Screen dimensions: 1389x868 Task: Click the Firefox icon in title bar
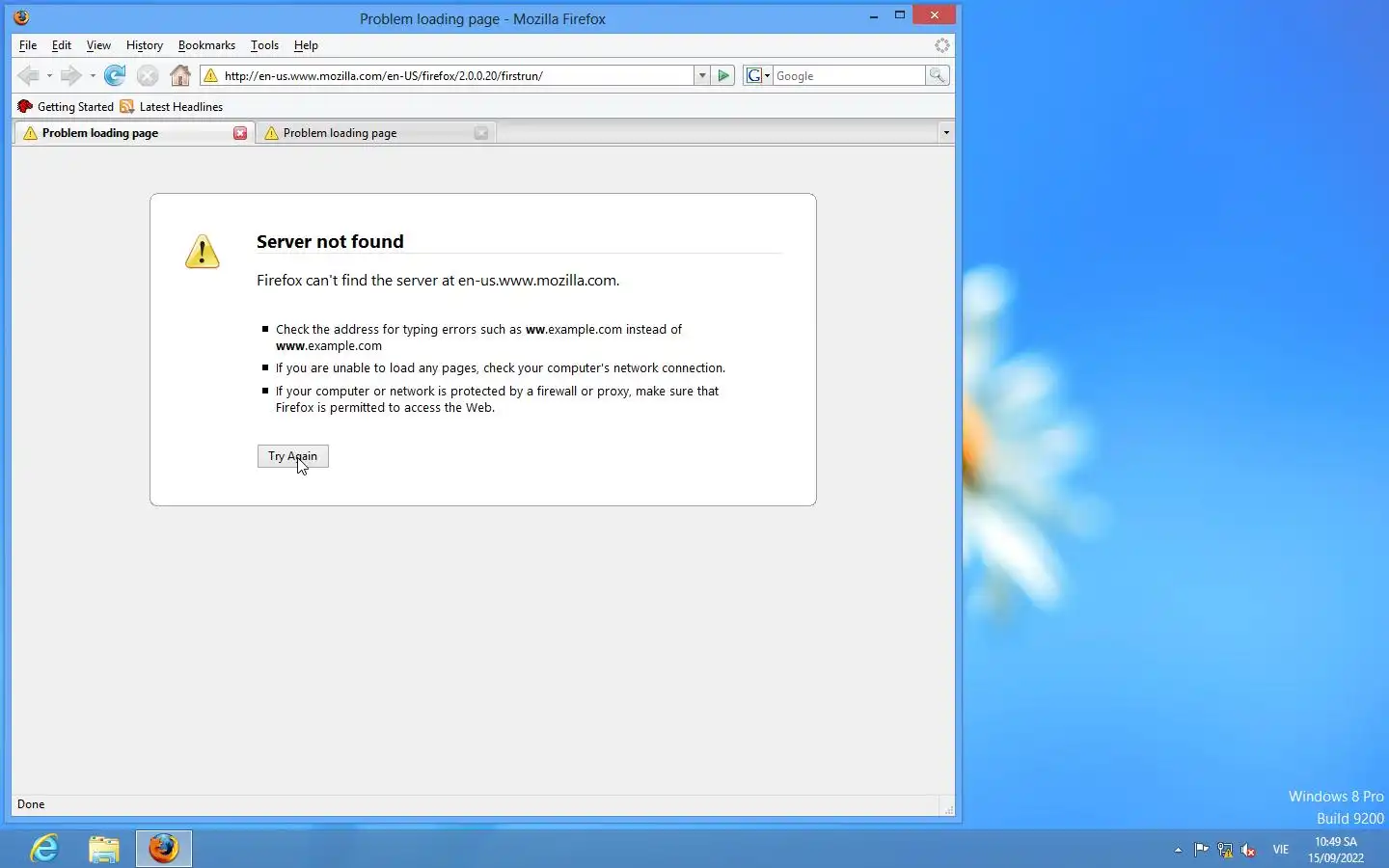pos(21,17)
